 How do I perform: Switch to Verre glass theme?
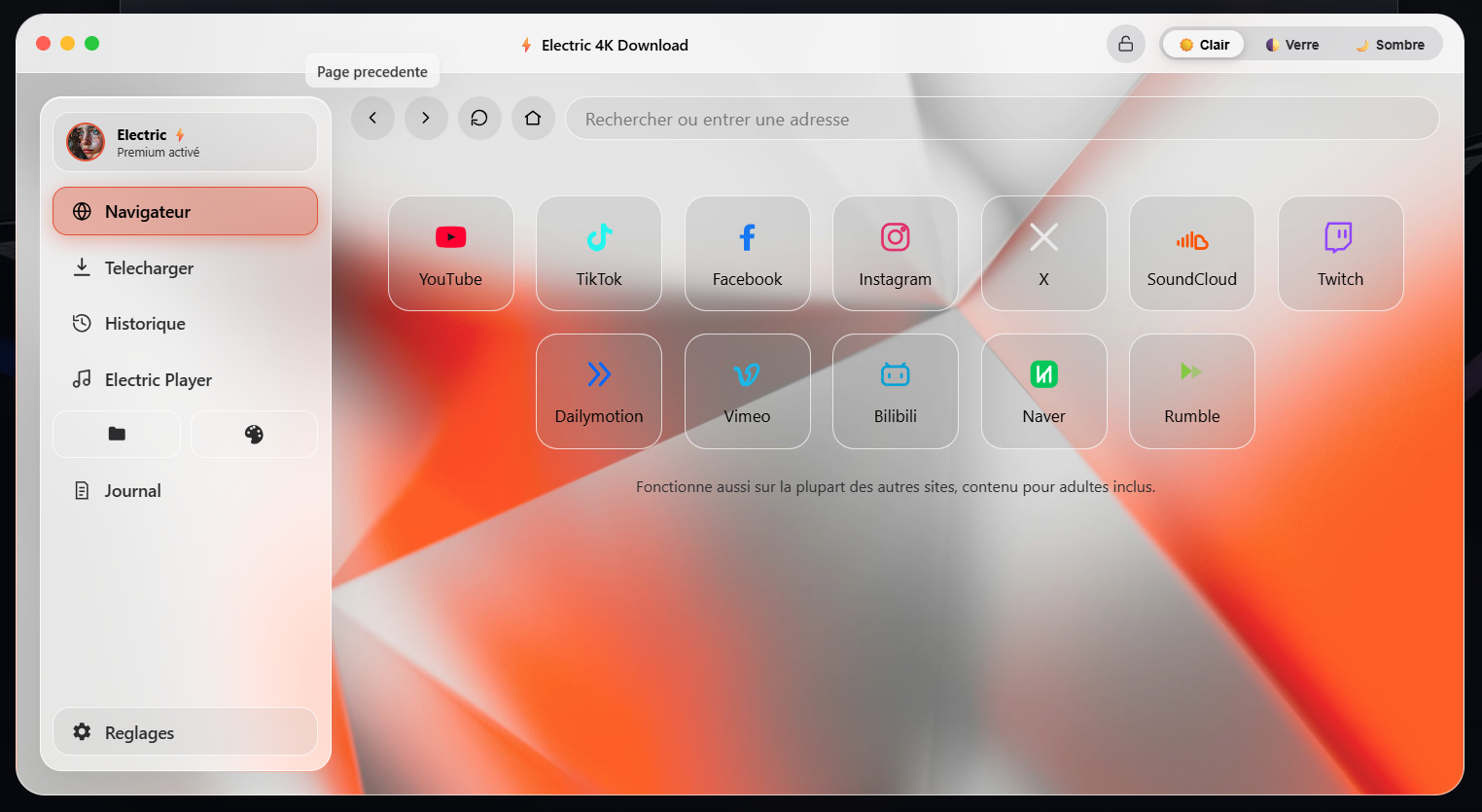pos(1291,45)
